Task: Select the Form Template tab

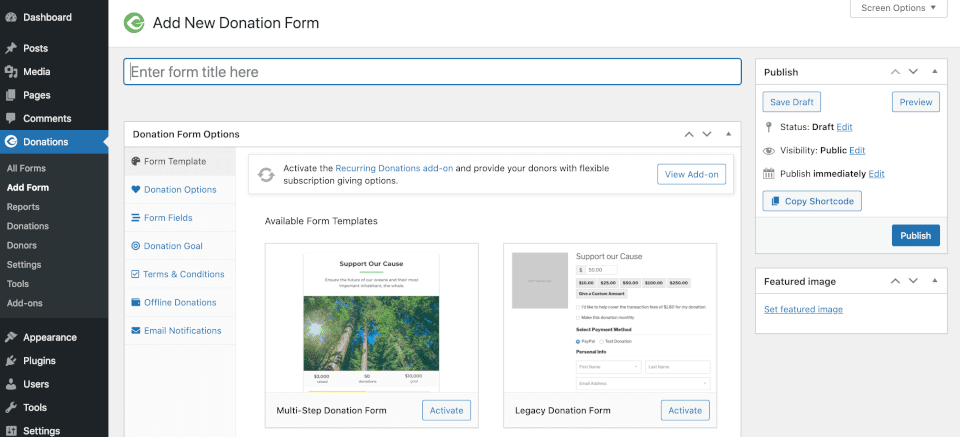Action: click(180, 162)
